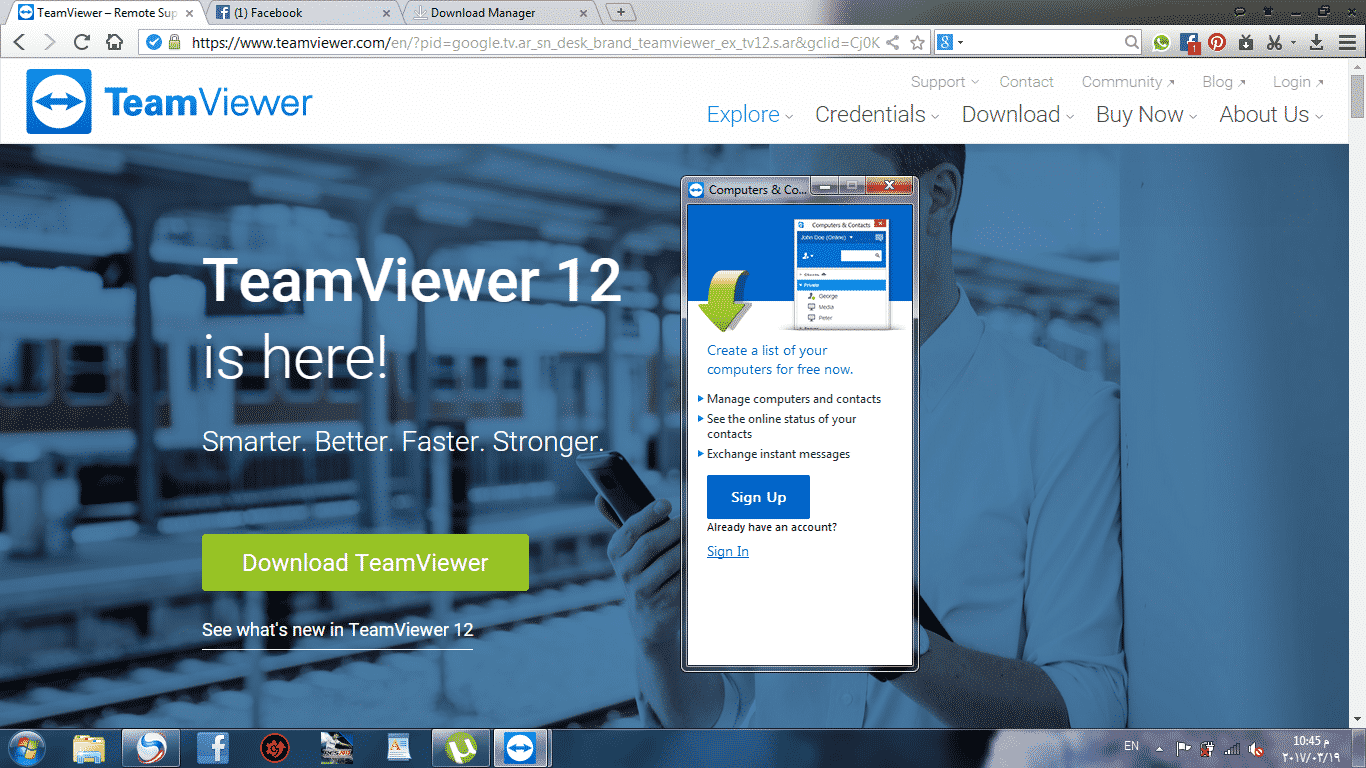Image resolution: width=1366 pixels, height=768 pixels.
Task: Click the EN language indicator in taskbar
Action: [1131, 746]
